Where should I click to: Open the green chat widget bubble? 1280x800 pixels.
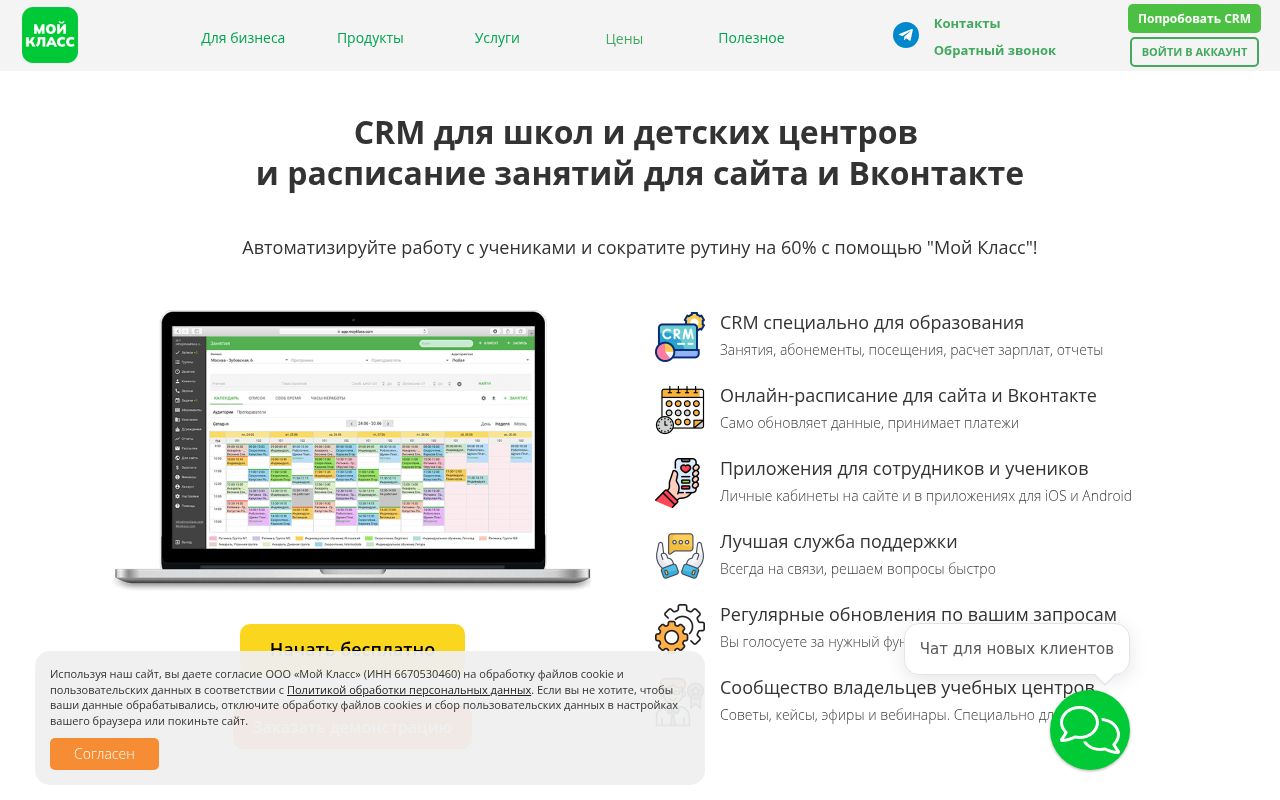[x=1089, y=730]
